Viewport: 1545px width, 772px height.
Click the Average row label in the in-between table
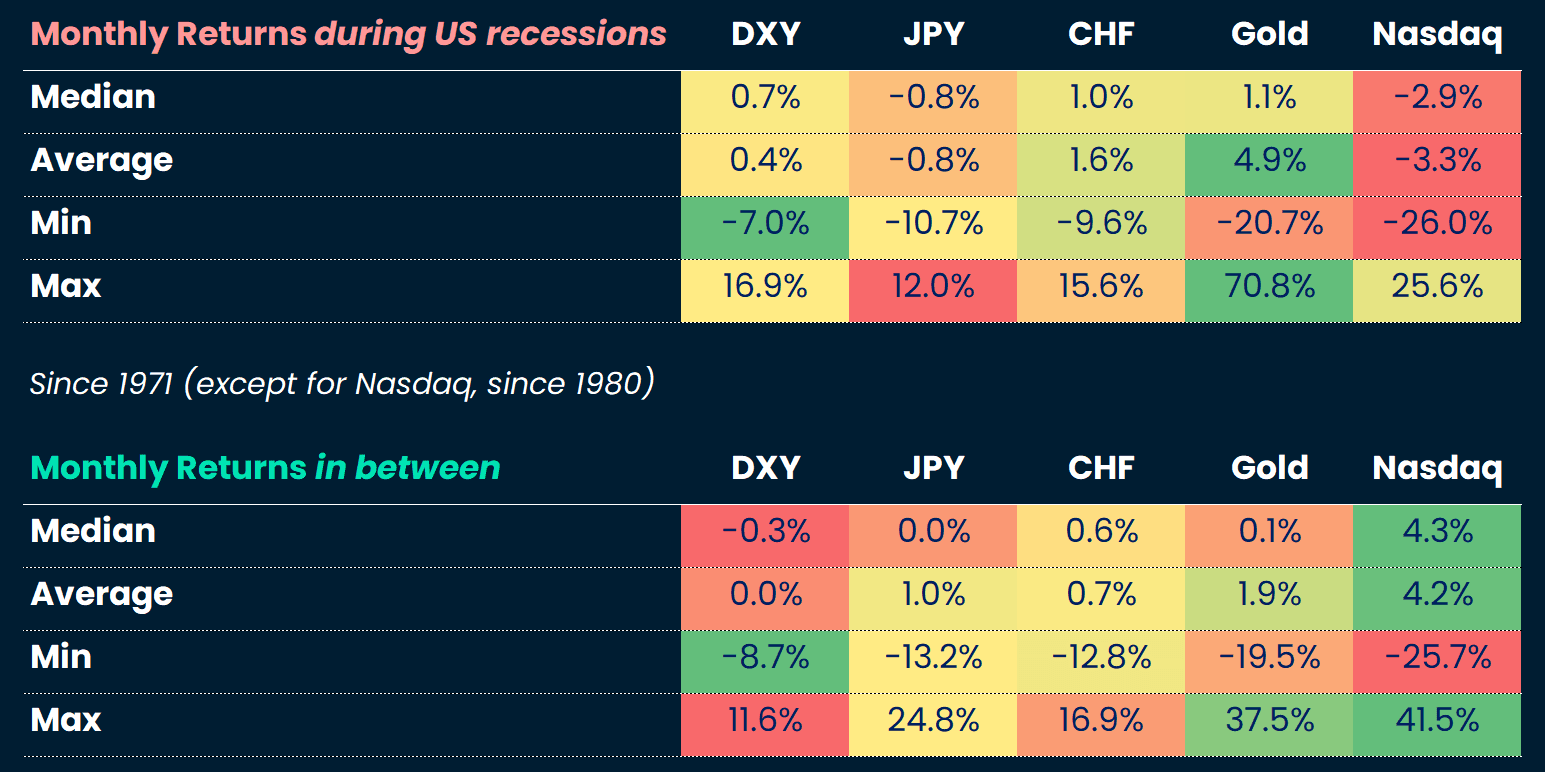pos(101,594)
